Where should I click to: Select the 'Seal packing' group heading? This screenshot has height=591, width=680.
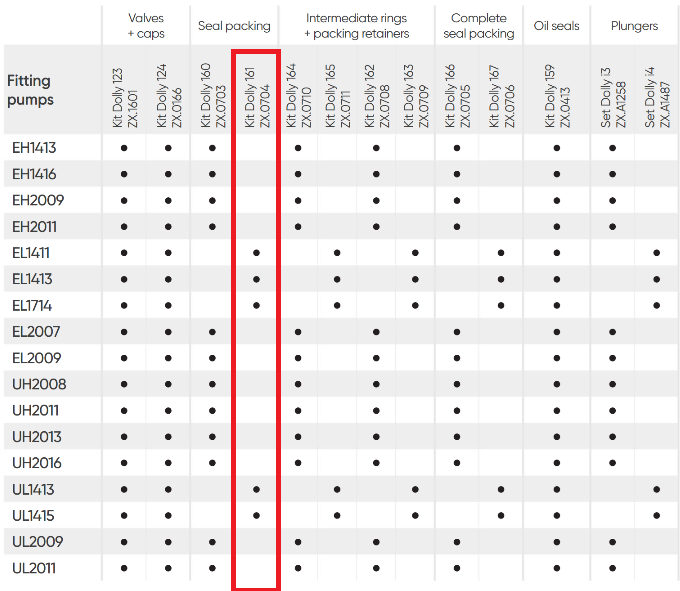coord(234,26)
